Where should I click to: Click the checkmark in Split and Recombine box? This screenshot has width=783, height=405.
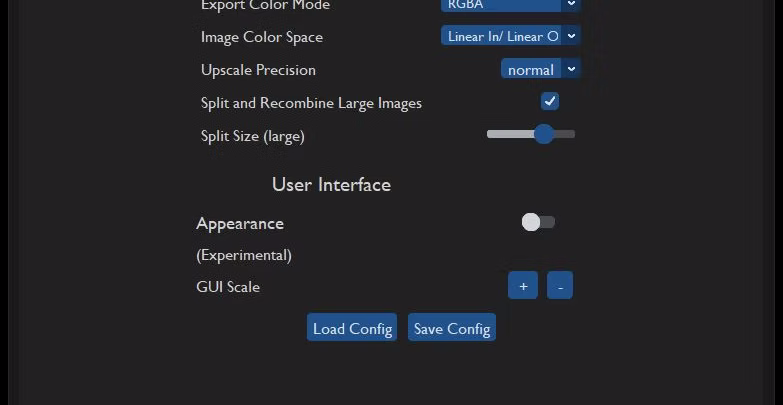click(550, 101)
